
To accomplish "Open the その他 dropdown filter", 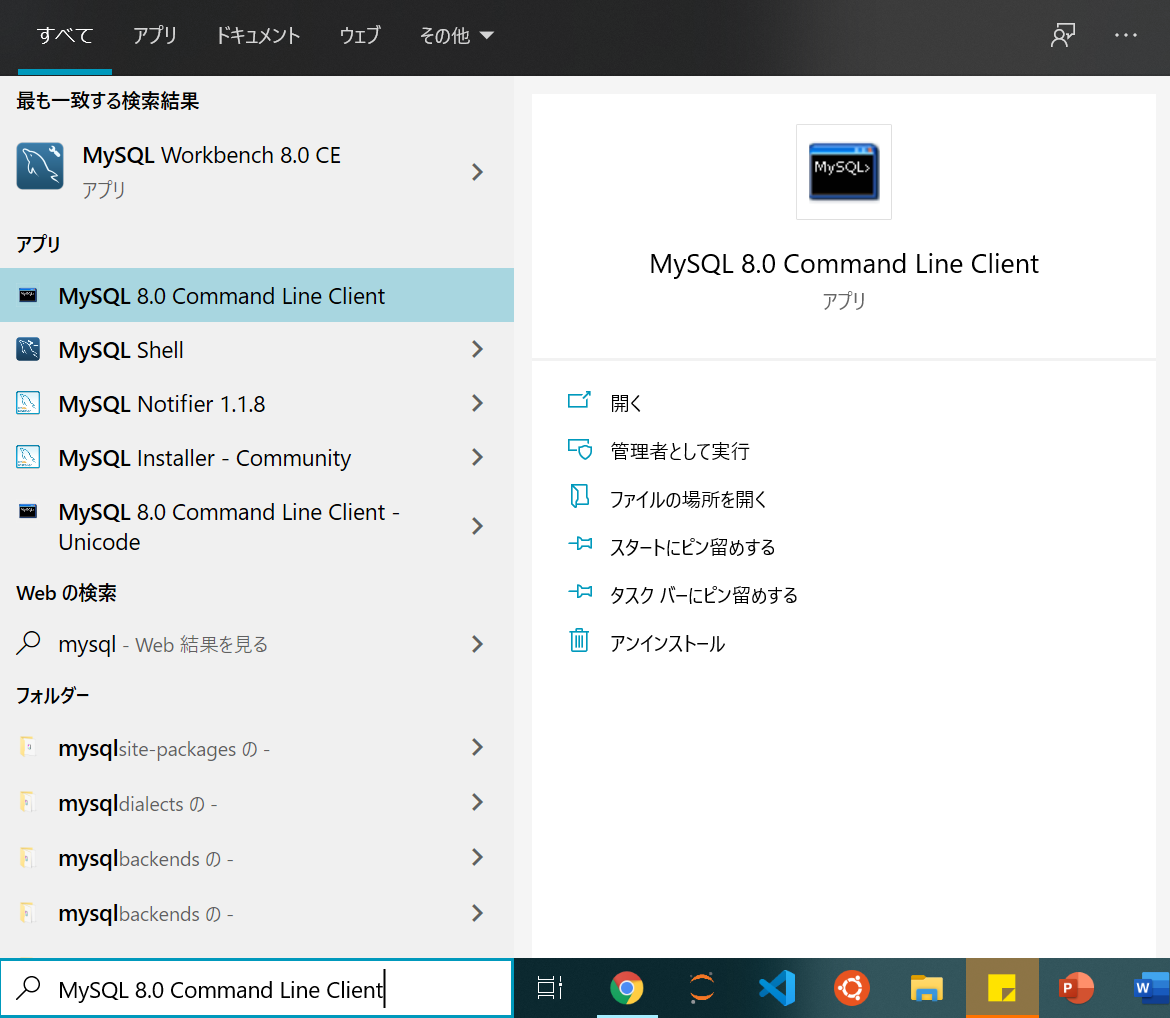I will coord(456,35).
